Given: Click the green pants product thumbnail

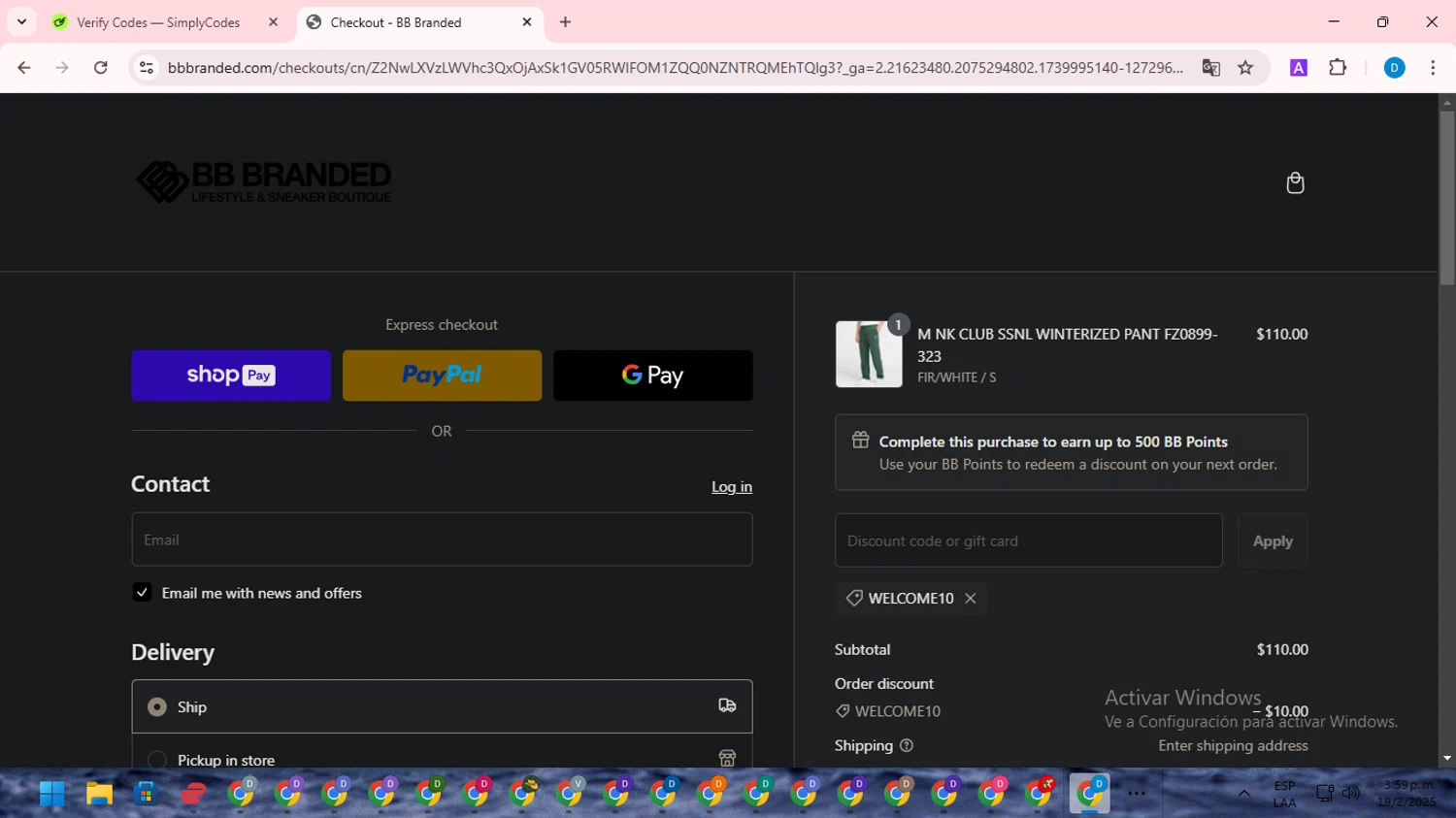Looking at the screenshot, I should click(869, 354).
